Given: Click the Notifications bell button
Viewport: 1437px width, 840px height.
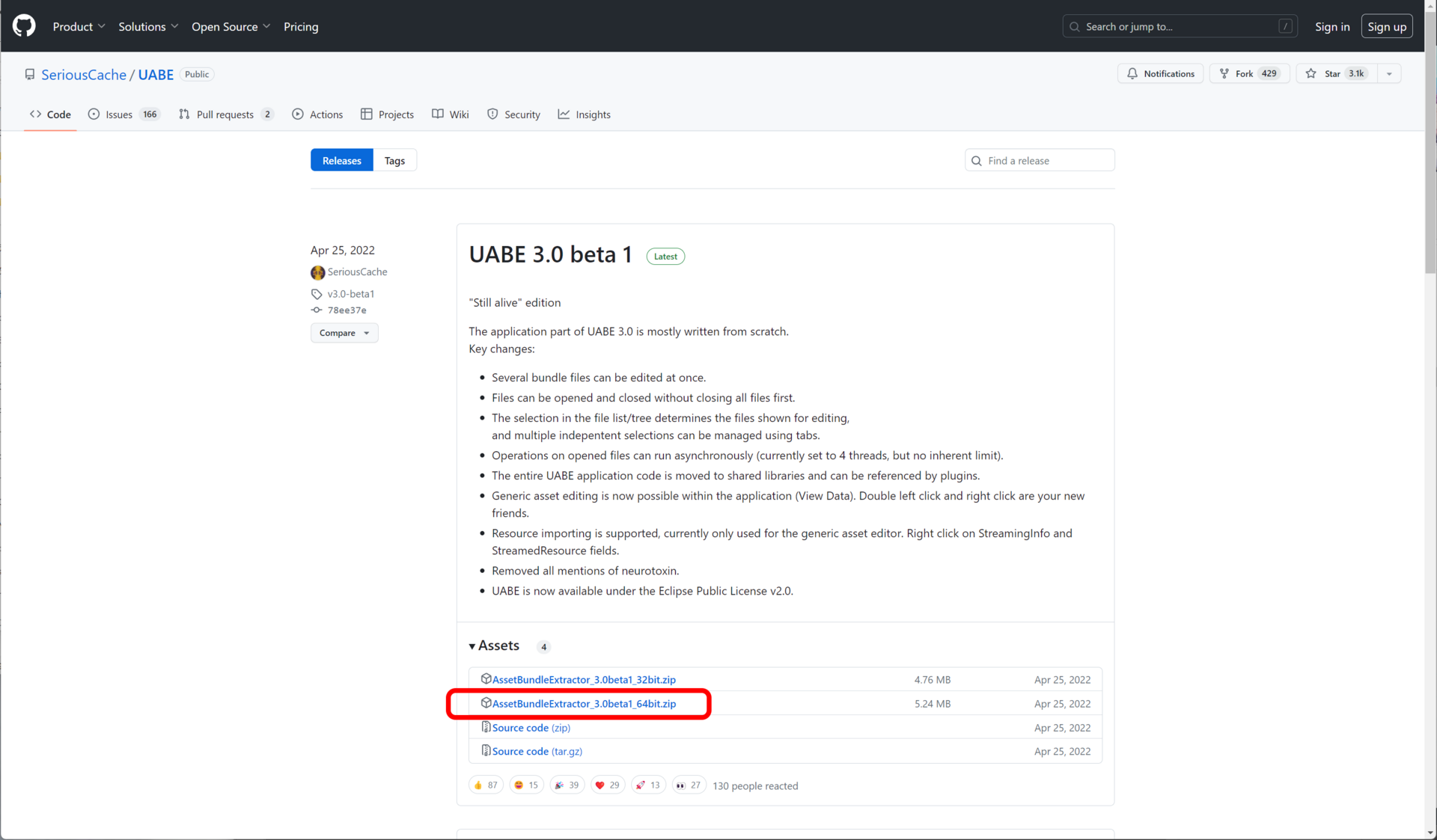Looking at the screenshot, I should [x=1160, y=73].
